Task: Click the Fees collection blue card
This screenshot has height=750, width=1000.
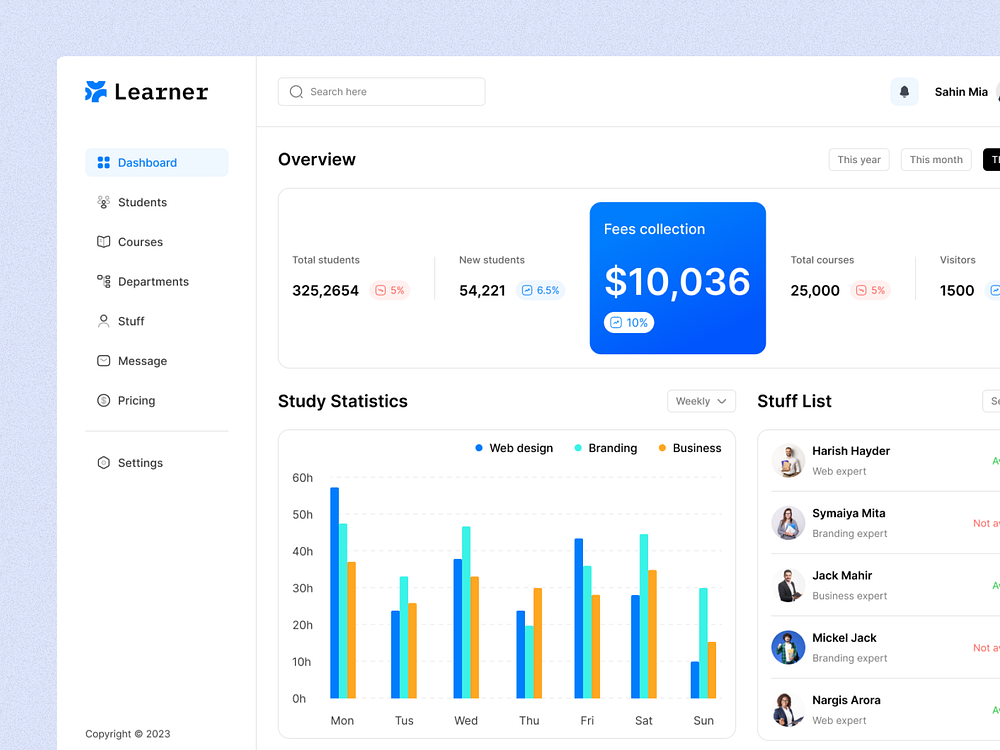Action: tap(678, 278)
